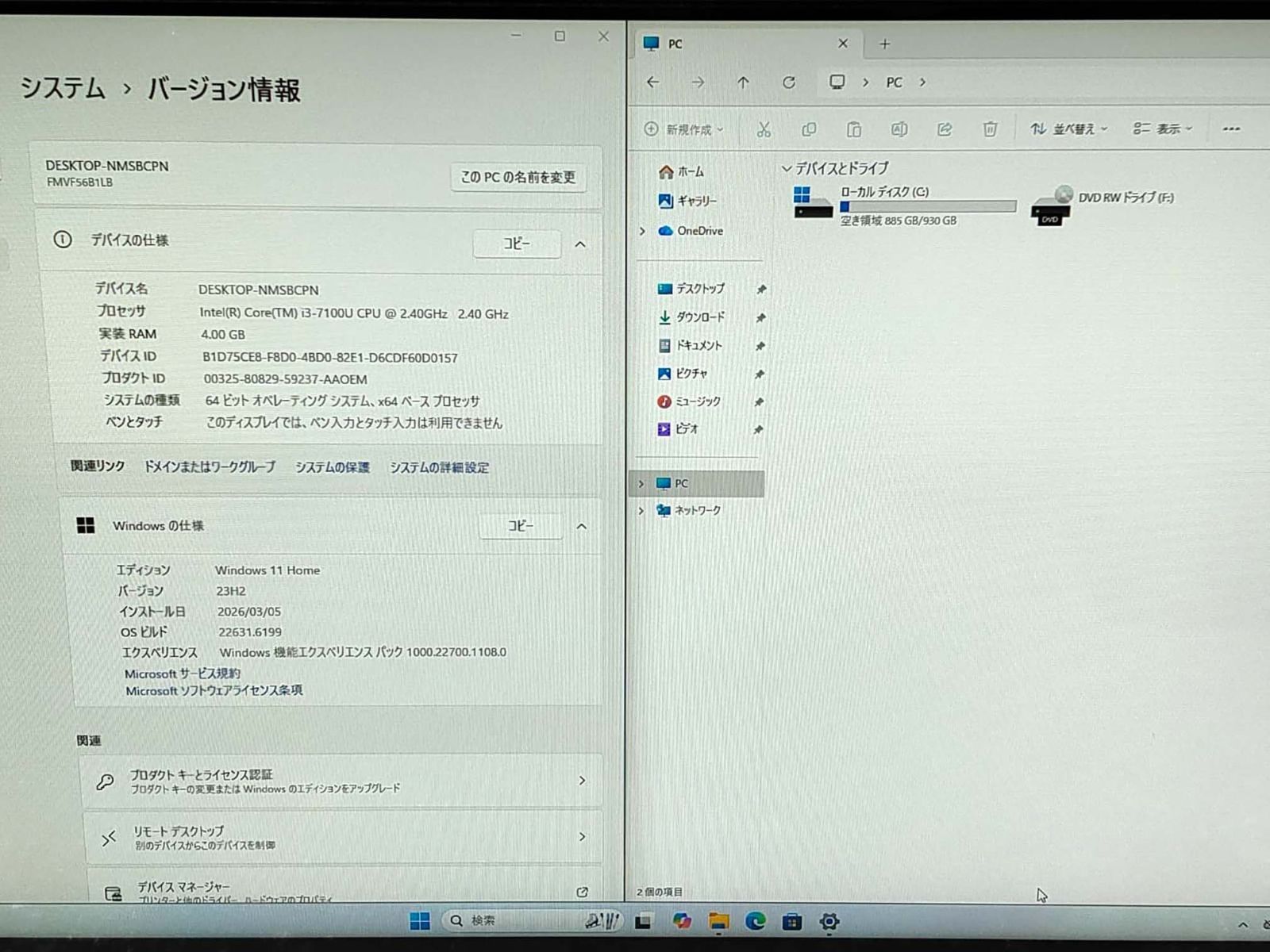Open デスクトップ quick access folder

pyautogui.click(x=691, y=289)
